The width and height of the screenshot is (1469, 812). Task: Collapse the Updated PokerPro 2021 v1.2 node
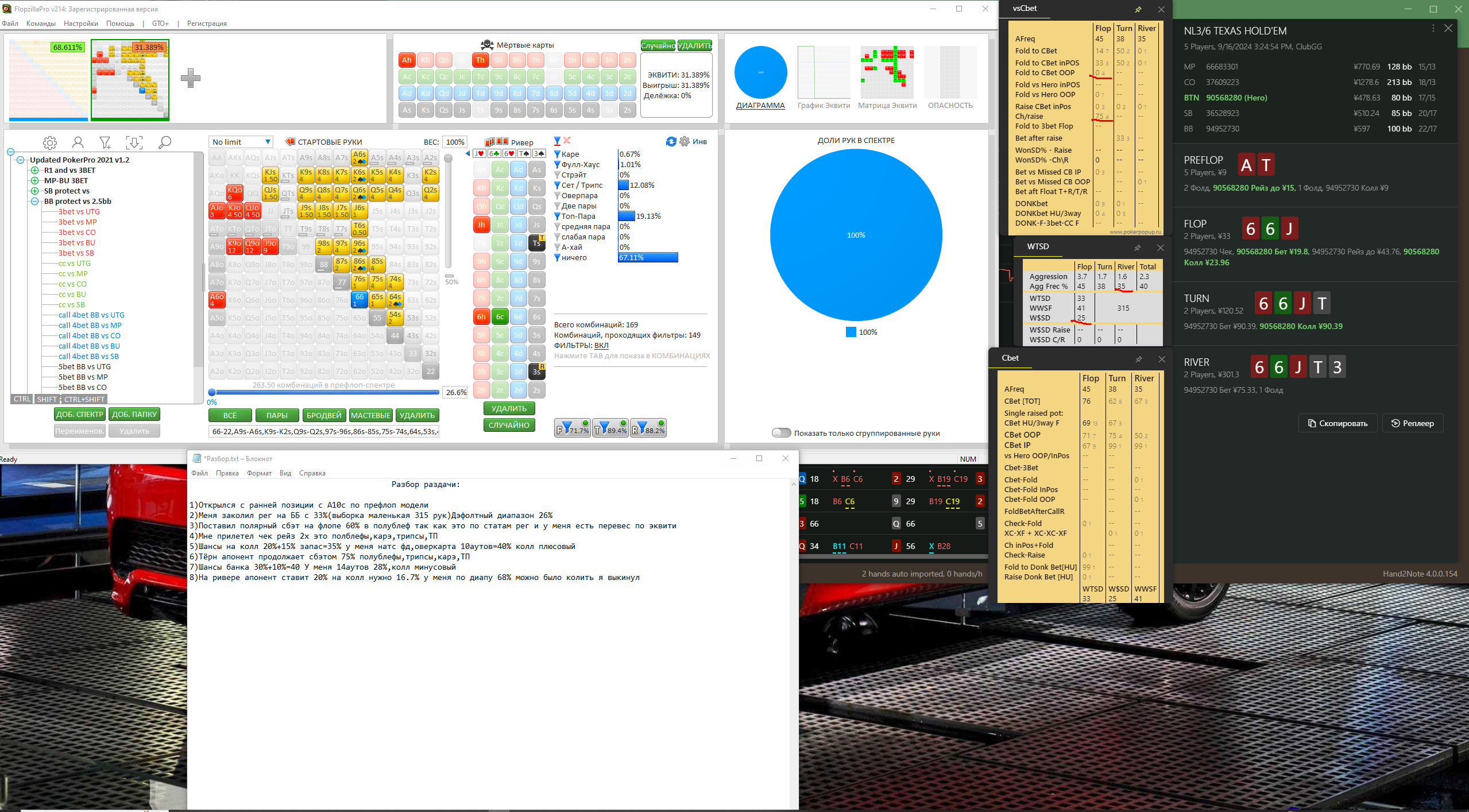[21, 160]
